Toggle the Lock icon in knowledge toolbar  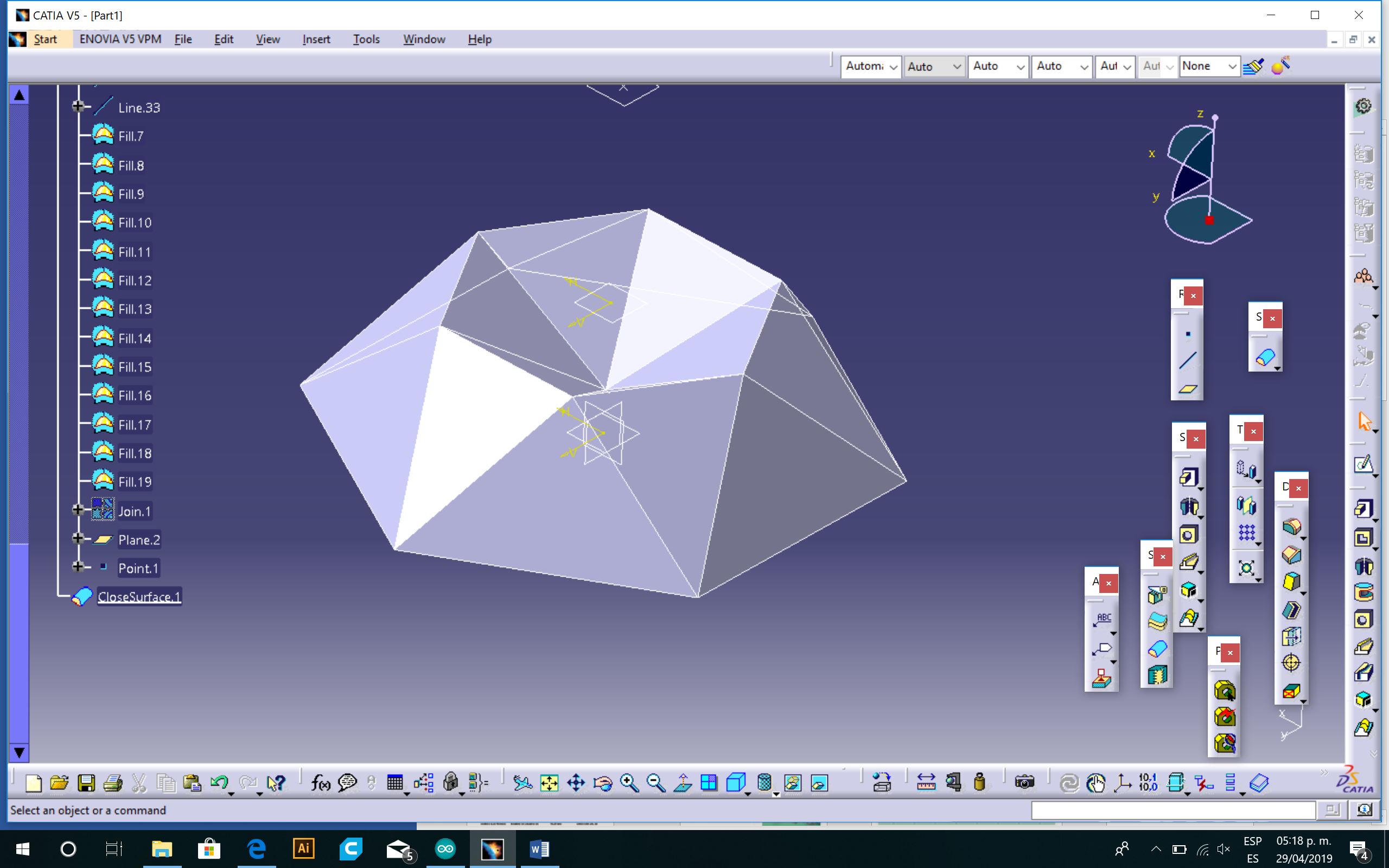[x=450, y=782]
